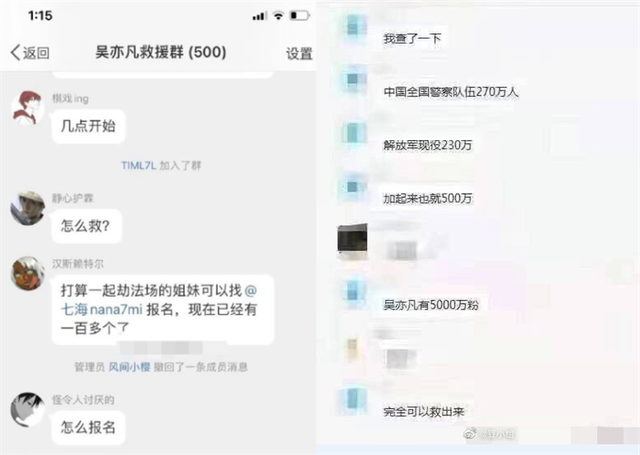The image size is (640, 455).
Task: Tap the @七海nana7mi mention
Action: pyautogui.click(x=159, y=300)
